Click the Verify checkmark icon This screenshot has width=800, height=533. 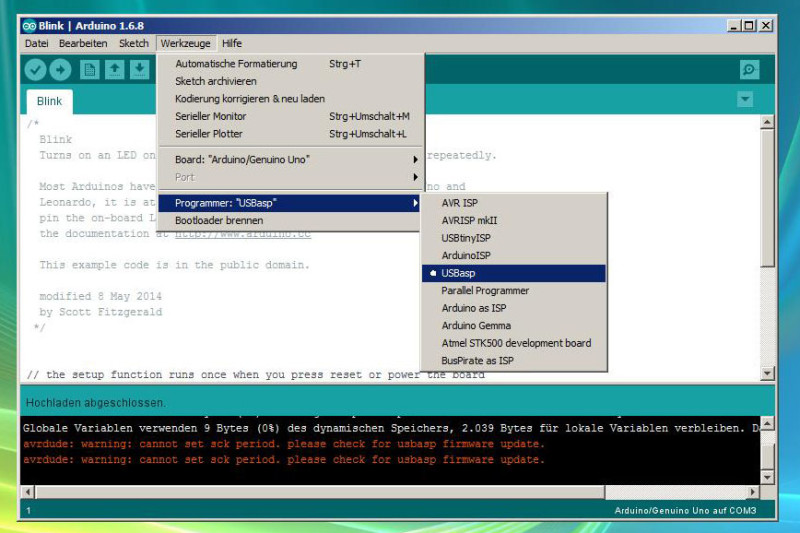[x=35, y=69]
